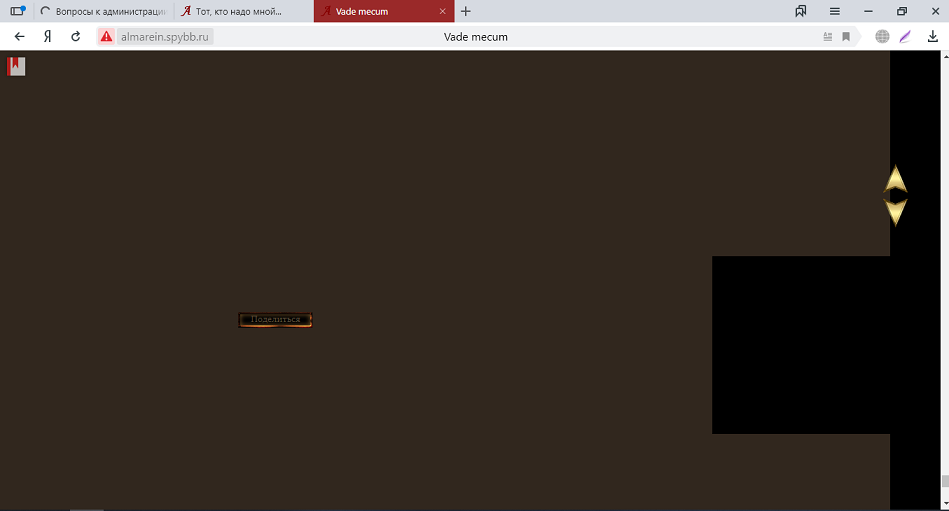Close the Vade mecum tab

pos(442,11)
